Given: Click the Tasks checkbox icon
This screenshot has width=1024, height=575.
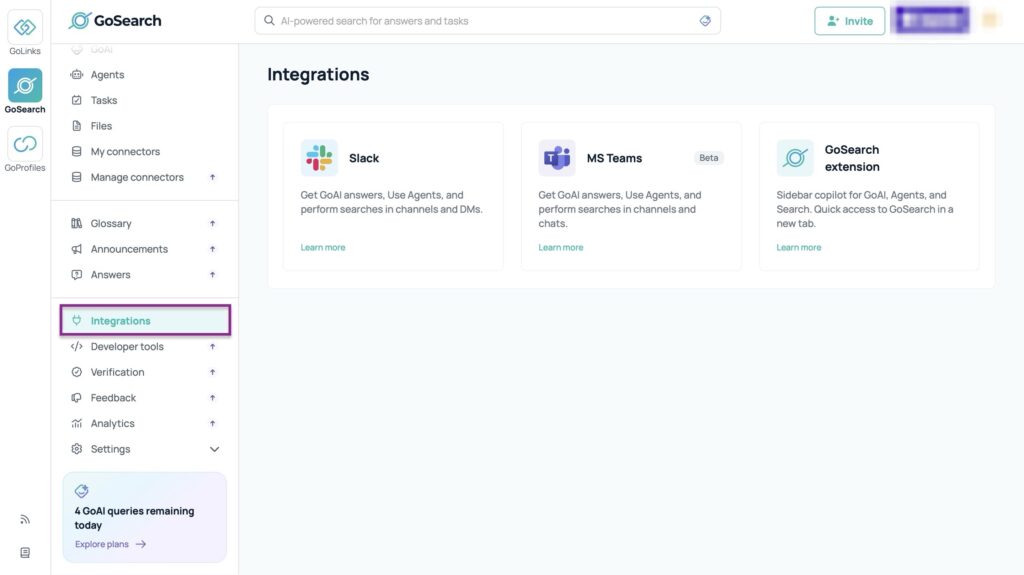Looking at the screenshot, I should coord(76,100).
